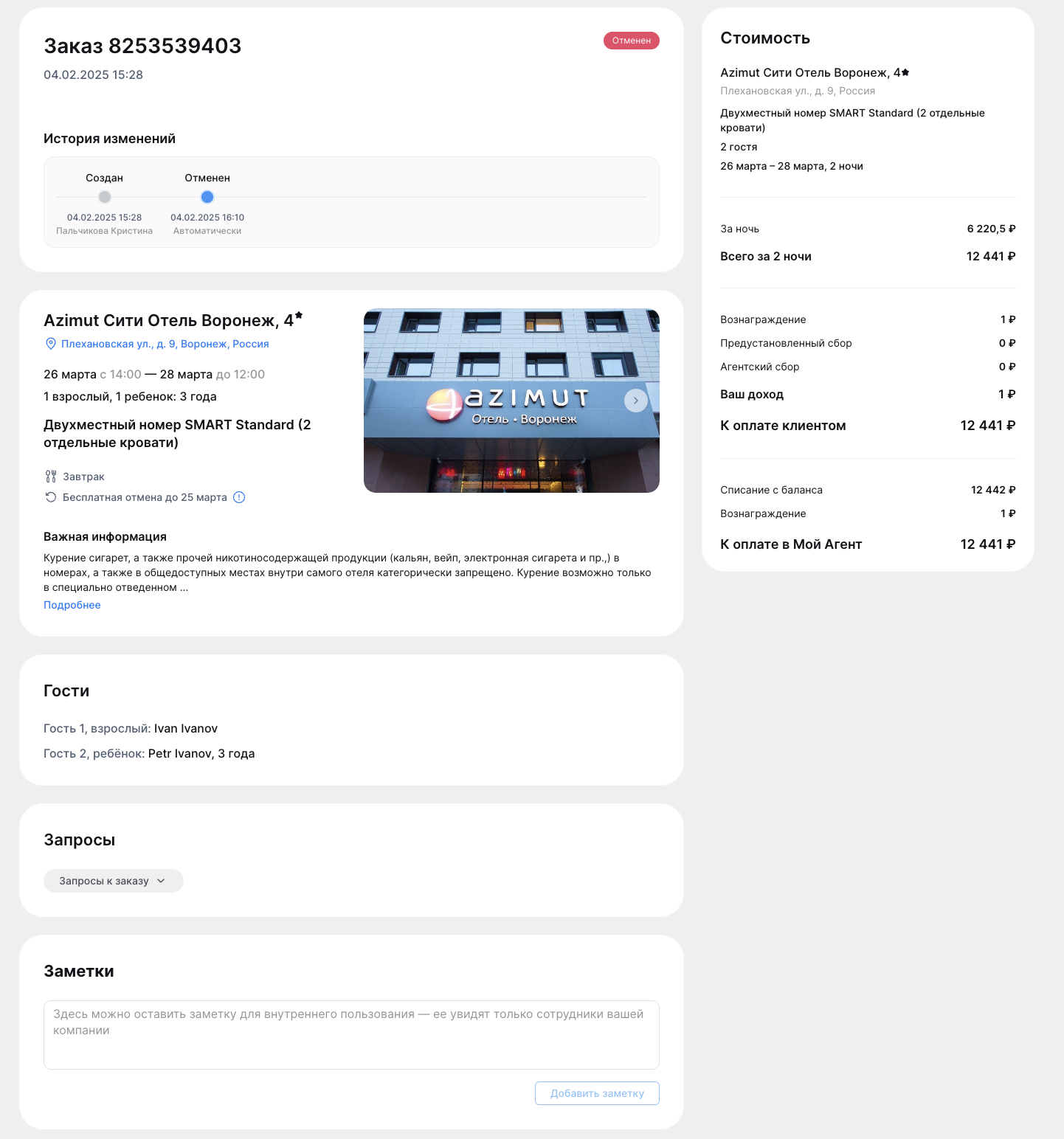Click the next photo arrow on the hotel image
This screenshot has height=1139, width=1064.
point(636,401)
